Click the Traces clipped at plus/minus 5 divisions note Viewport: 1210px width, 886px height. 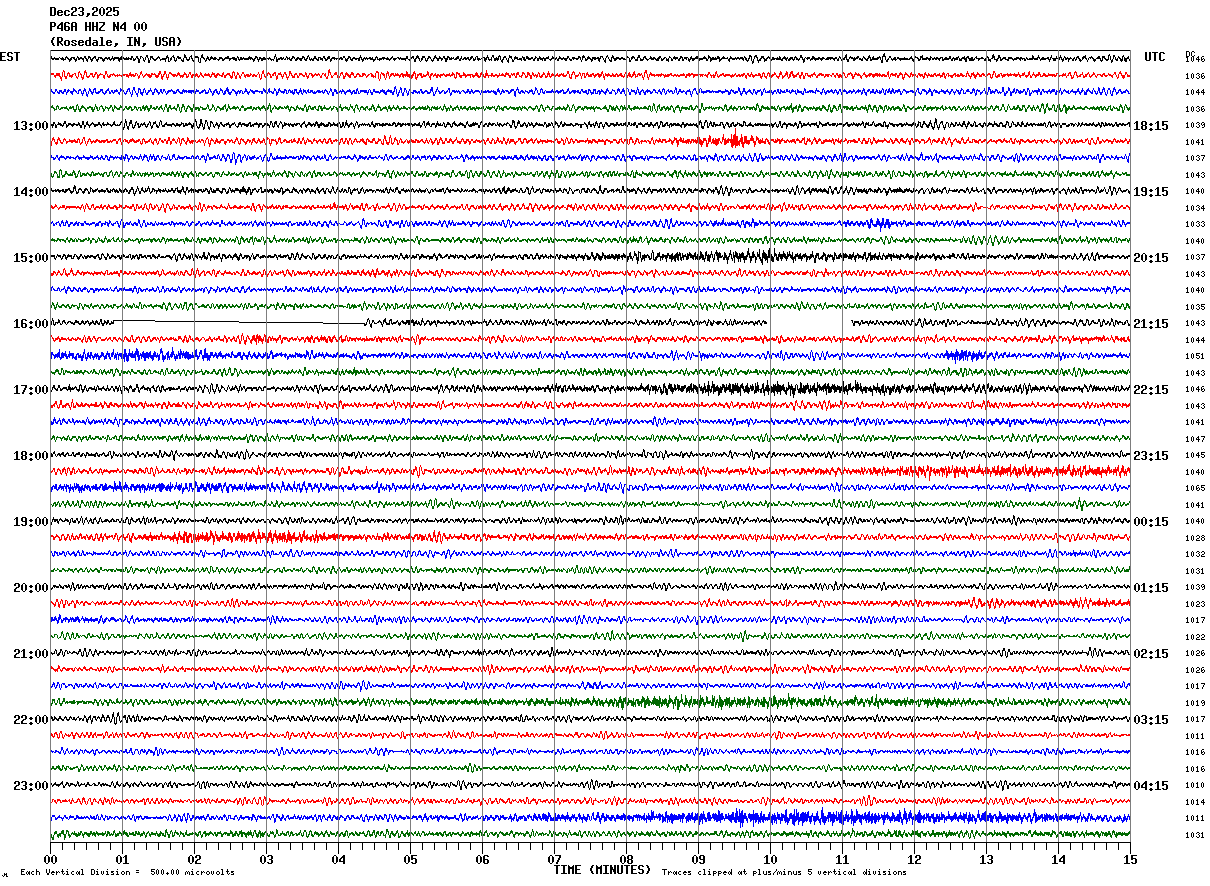pyautogui.click(x=784, y=872)
